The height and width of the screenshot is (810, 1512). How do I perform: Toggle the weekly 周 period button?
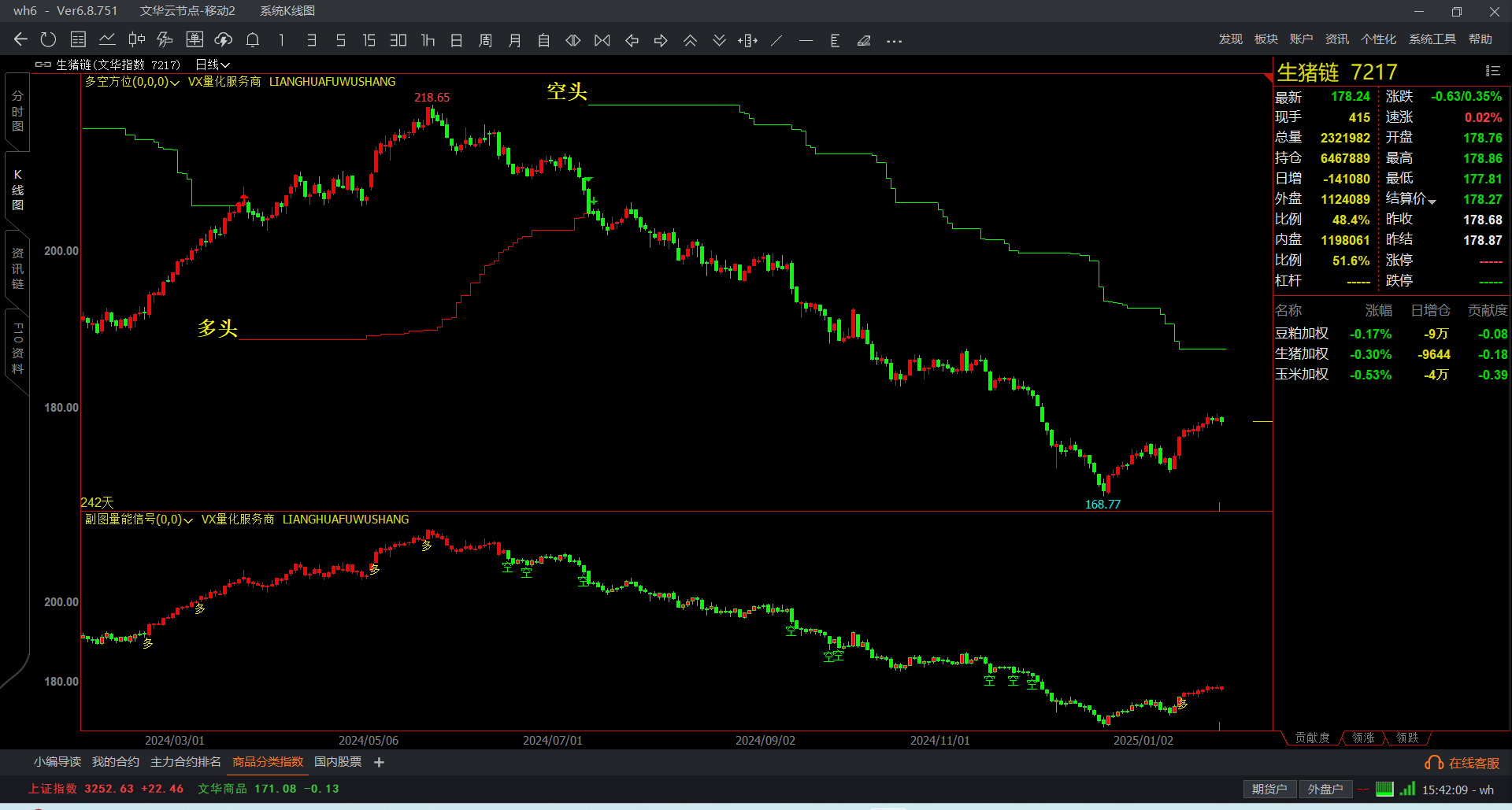click(485, 40)
